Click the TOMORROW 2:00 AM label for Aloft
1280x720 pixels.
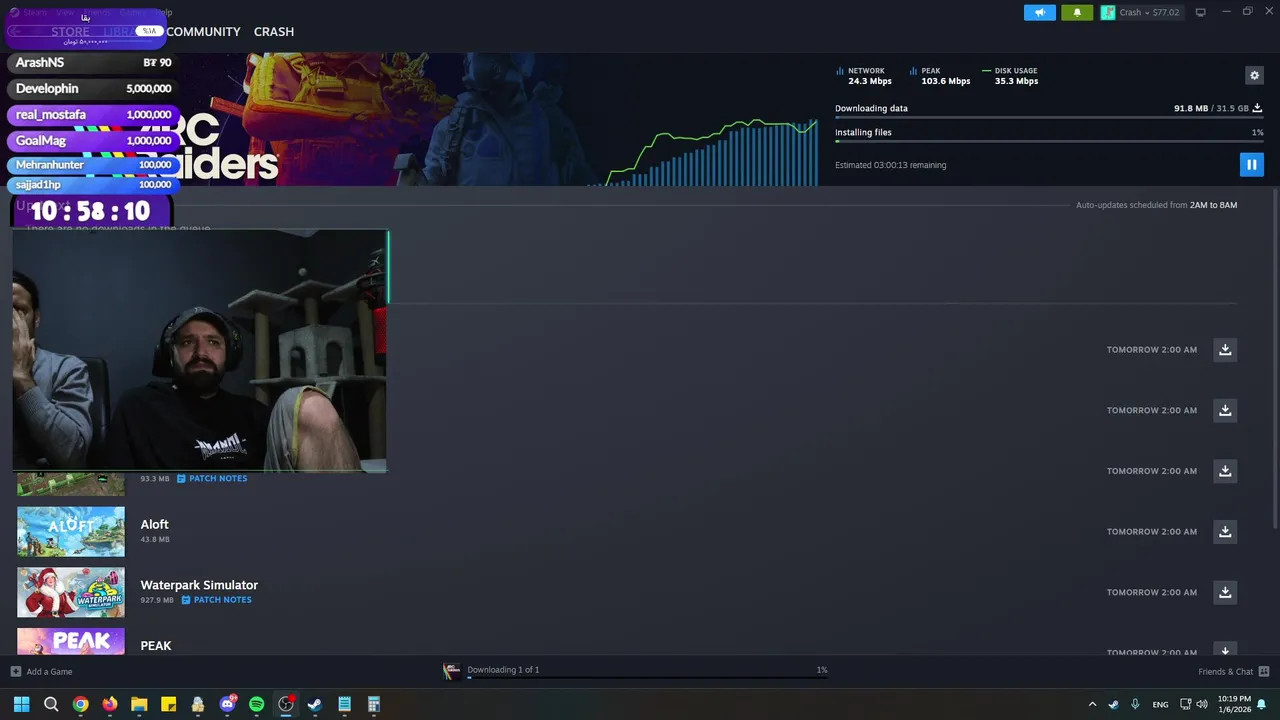click(x=1151, y=532)
